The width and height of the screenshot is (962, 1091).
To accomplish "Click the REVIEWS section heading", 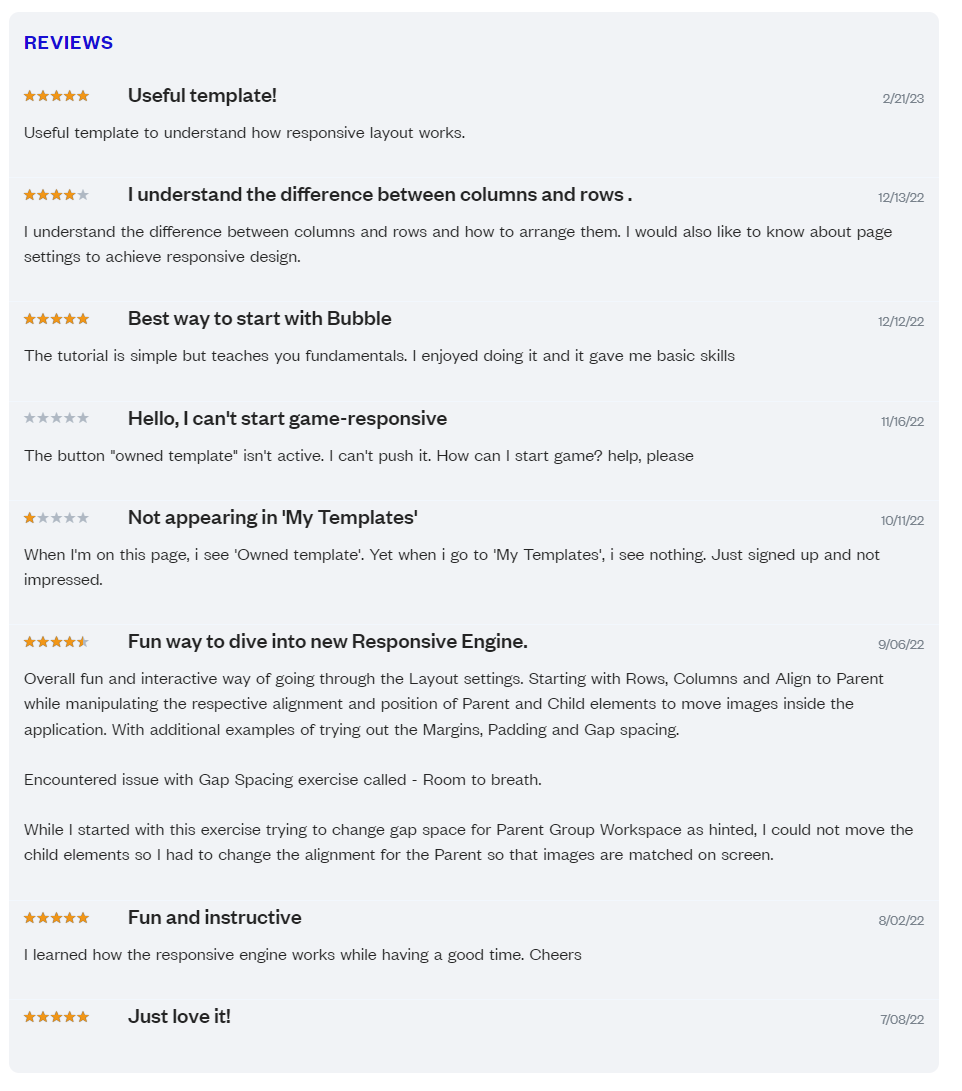I will tap(68, 42).
